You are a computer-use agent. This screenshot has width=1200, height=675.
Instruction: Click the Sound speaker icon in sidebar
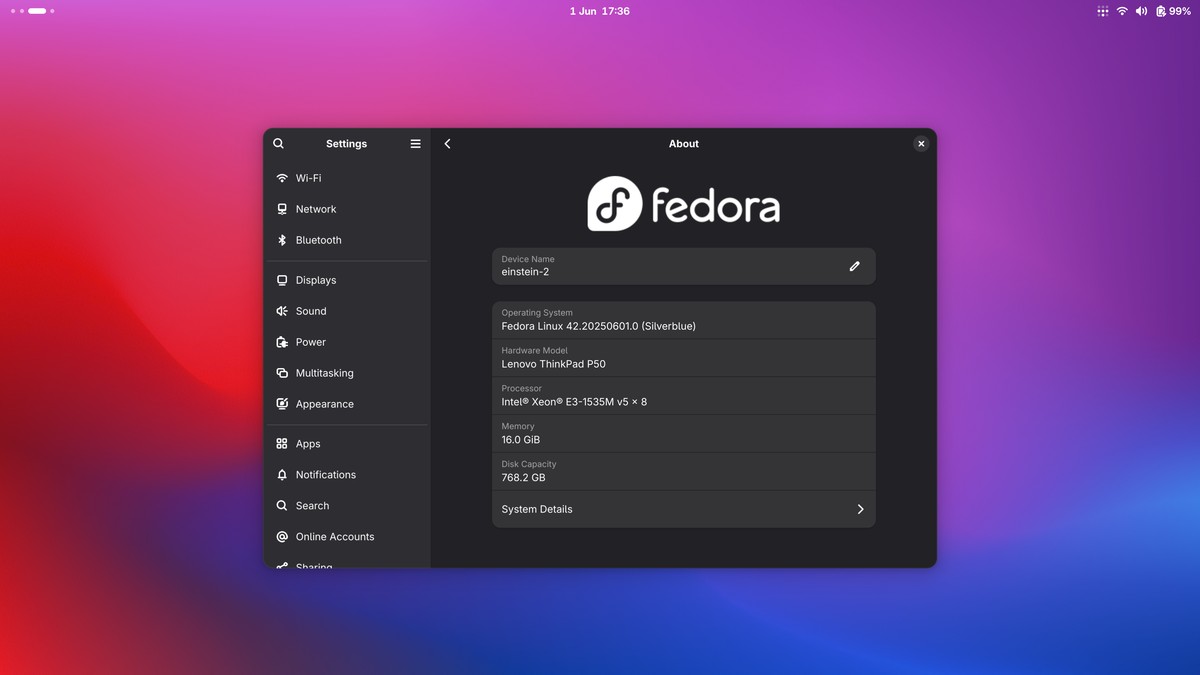tap(282, 311)
